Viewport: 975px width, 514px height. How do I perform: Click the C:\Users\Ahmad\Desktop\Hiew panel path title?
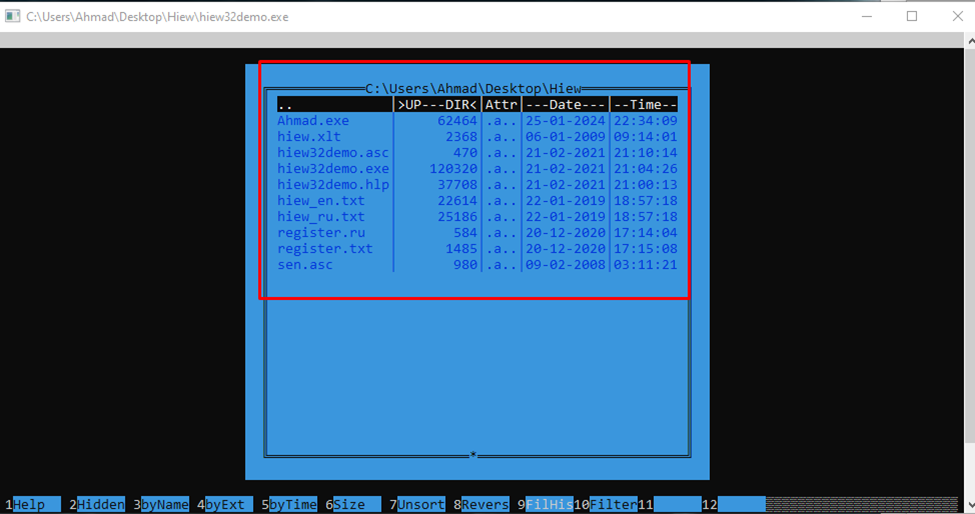coord(473,88)
